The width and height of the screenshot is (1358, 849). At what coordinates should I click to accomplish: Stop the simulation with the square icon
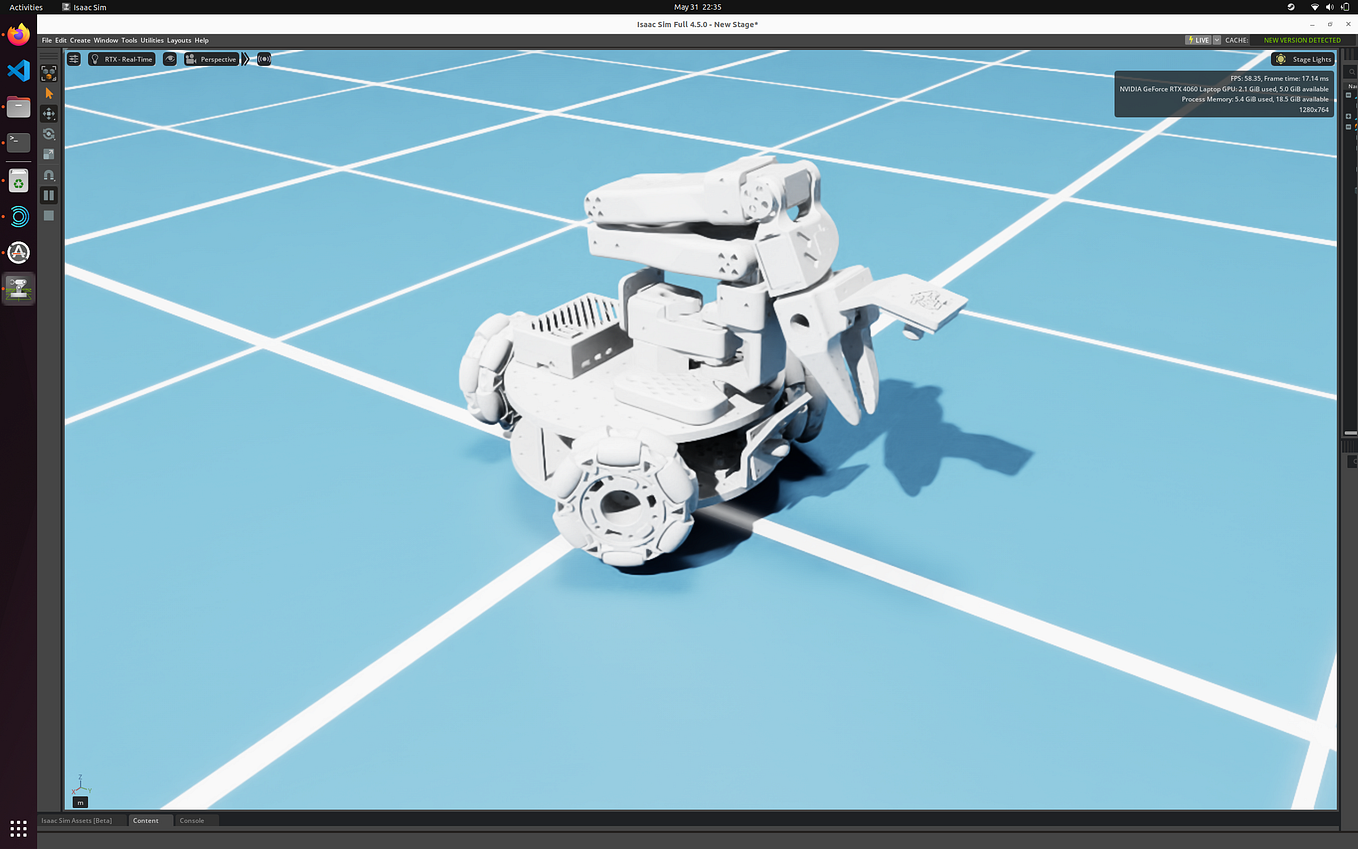click(x=48, y=214)
